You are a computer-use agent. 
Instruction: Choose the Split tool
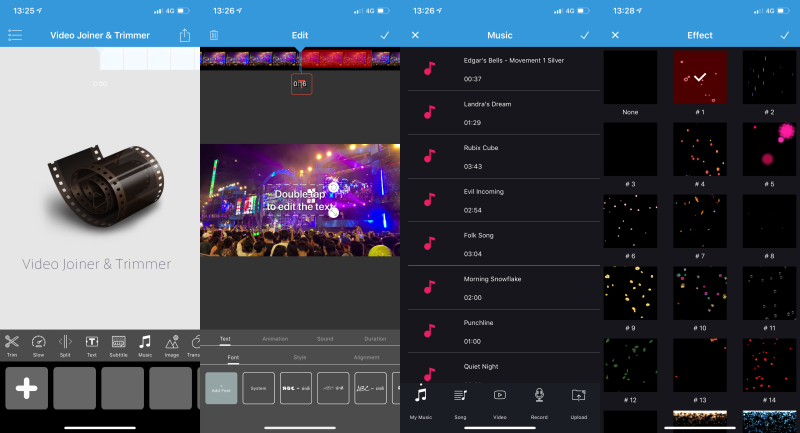[65, 344]
